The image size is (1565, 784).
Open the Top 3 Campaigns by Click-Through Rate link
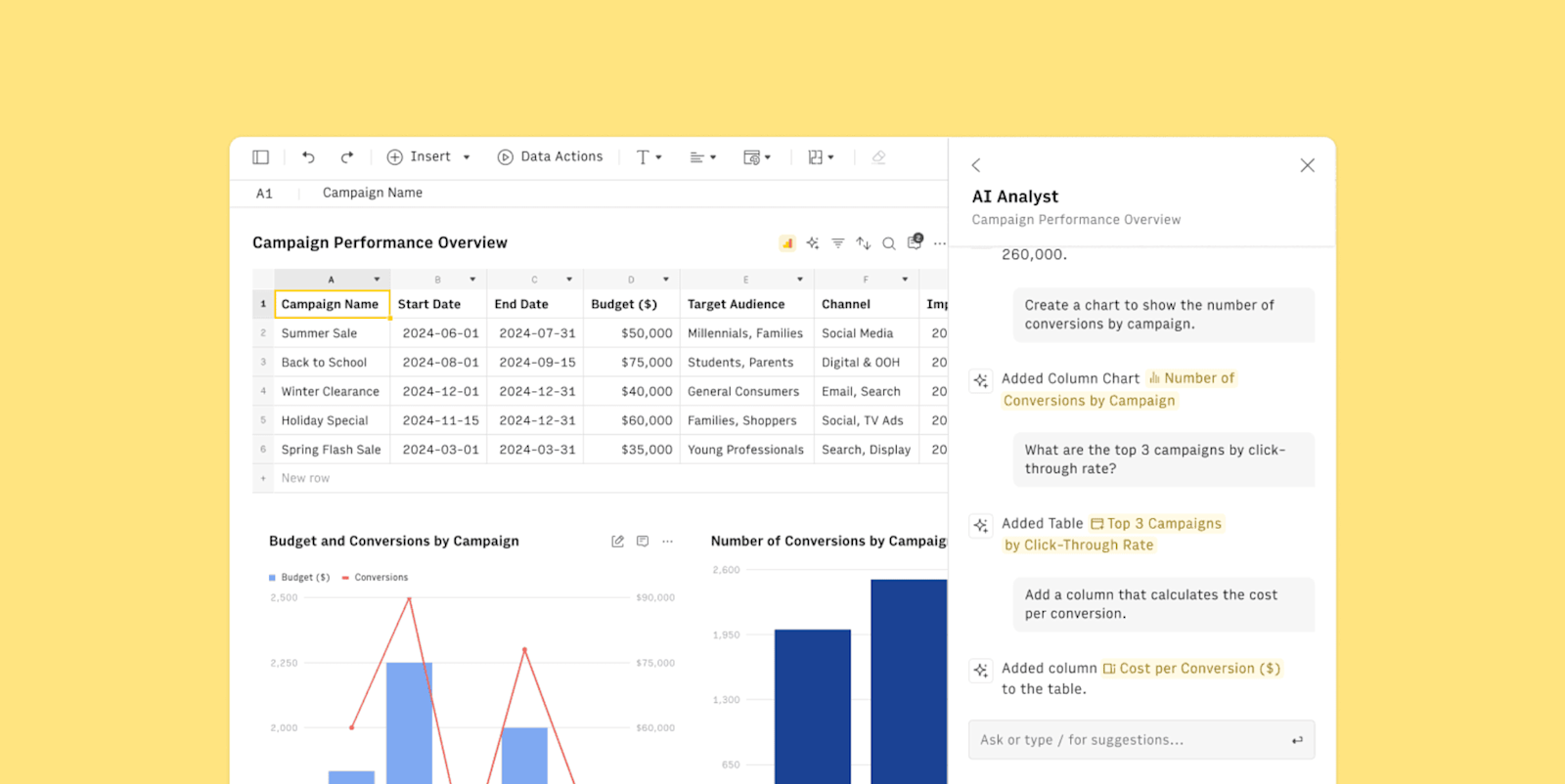pos(1115,535)
